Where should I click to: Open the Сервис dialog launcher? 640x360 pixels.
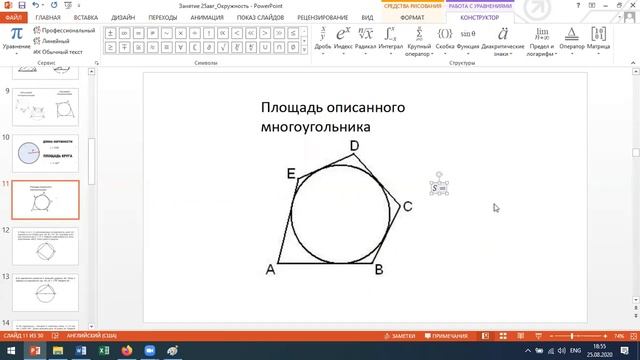[97, 63]
